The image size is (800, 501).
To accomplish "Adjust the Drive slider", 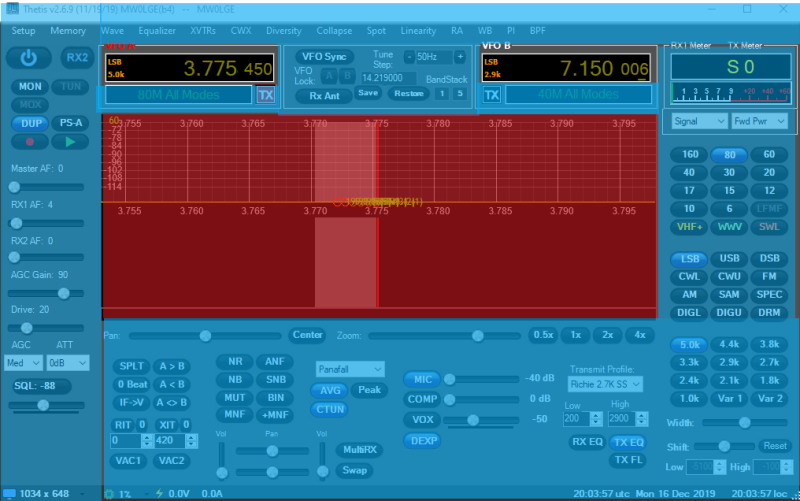I will pyautogui.click(x=46, y=328).
